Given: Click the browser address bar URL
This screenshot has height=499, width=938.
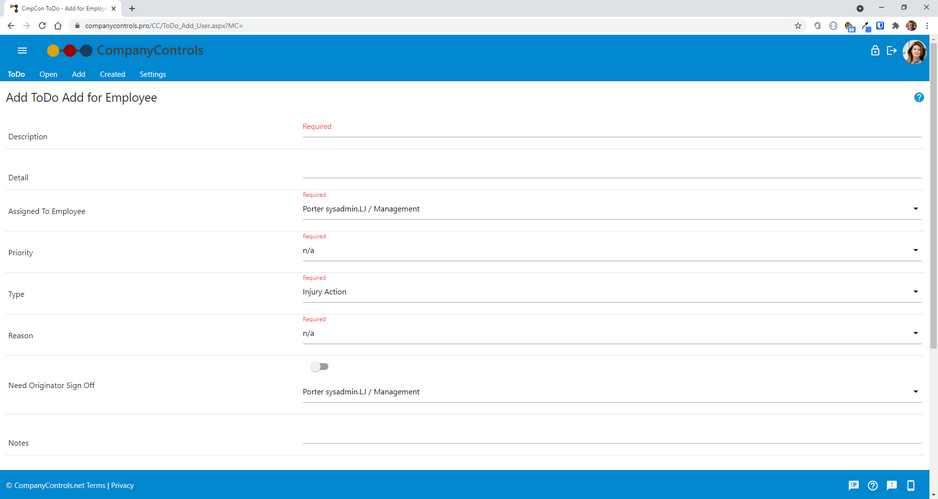Looking at the screenshot, I should [164, 26].
